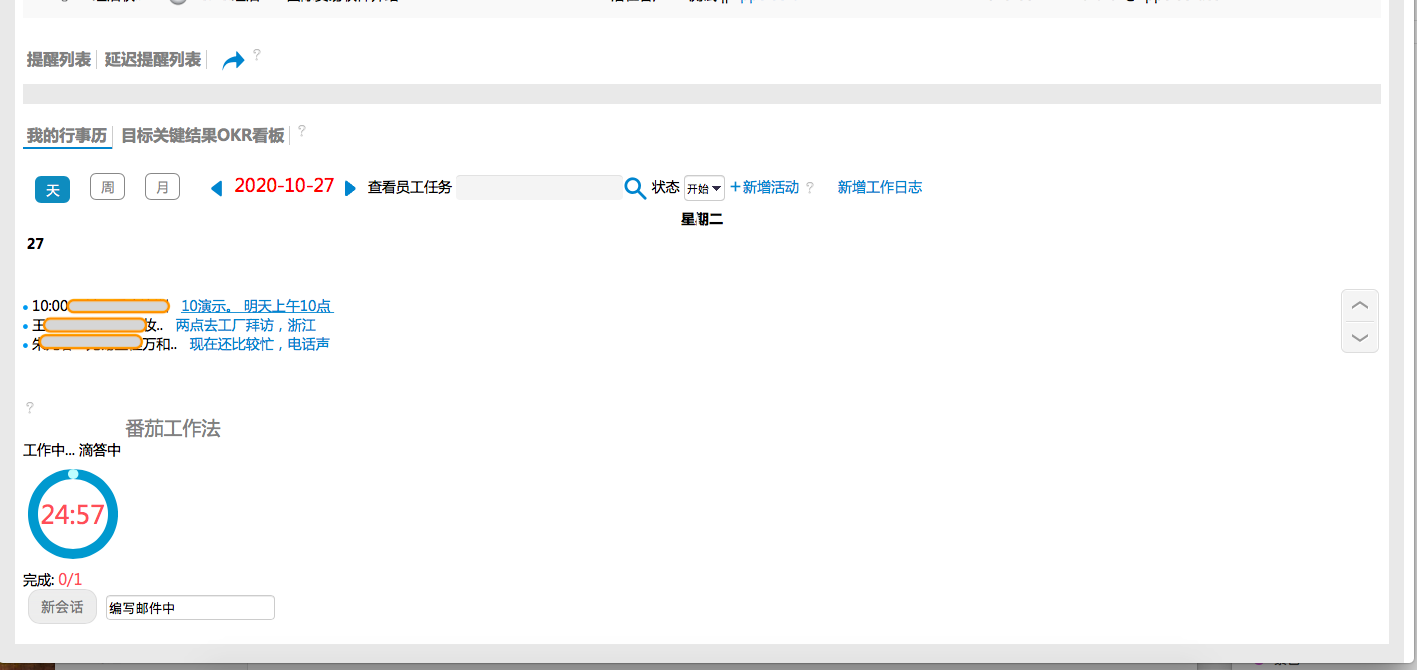The width and height of the screenshot is (1417, 670).
Task: Click help icon beside 延迟提醒列表
Action: pyautogui.click(x=257, y=55)
